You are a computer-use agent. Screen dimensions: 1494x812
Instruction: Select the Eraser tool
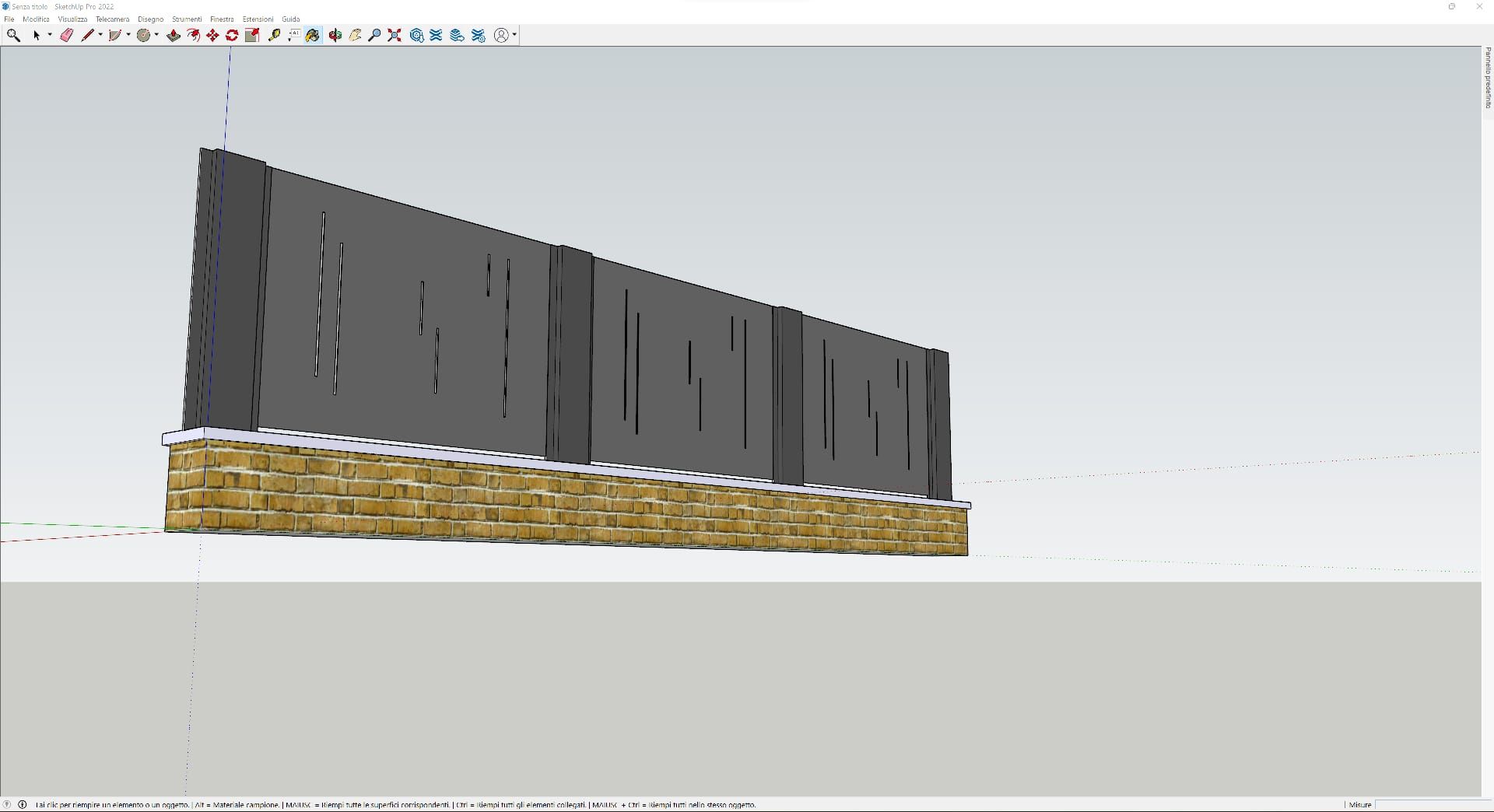[x=66, y=35]
